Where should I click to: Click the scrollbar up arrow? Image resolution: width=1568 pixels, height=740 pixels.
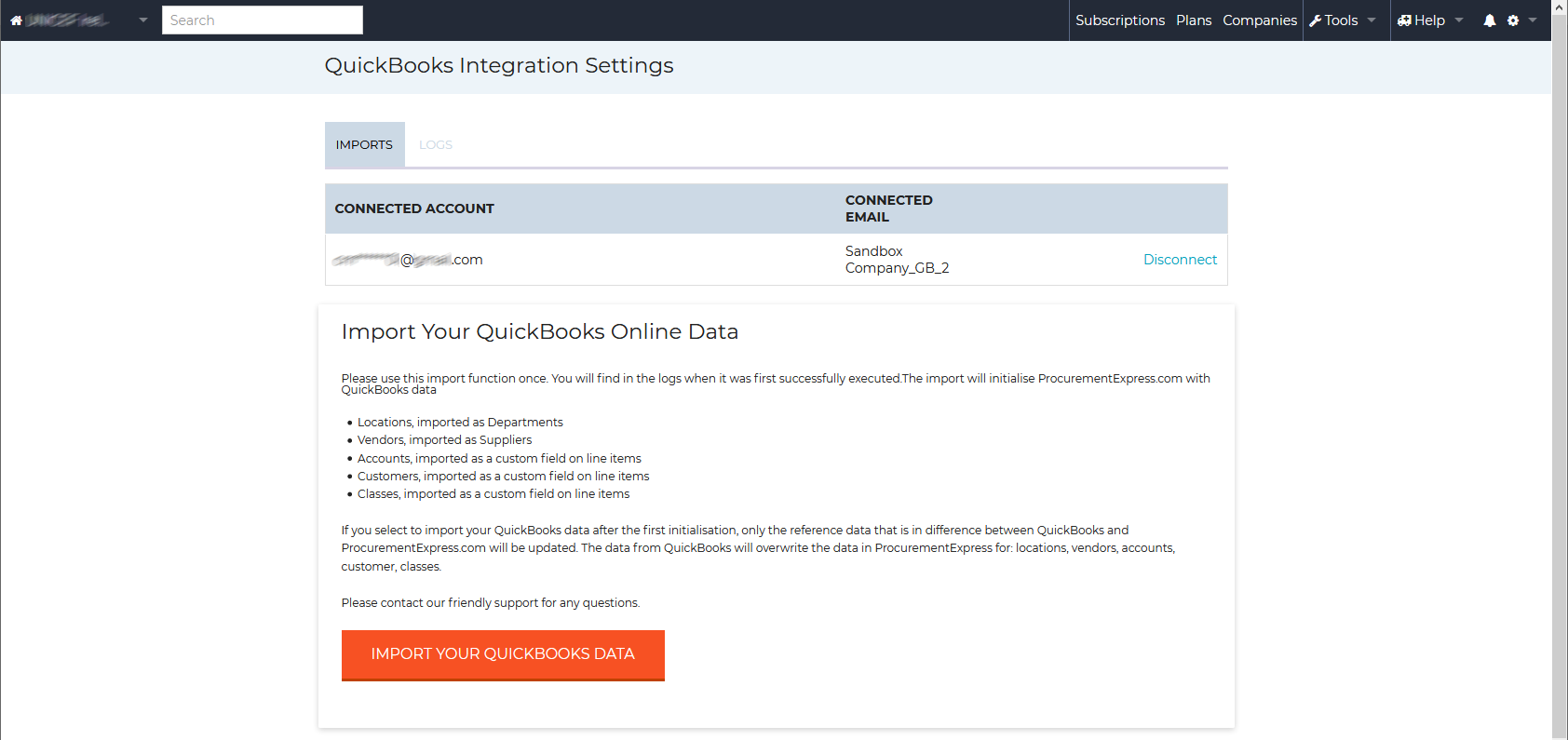(x=1560, y=7)
